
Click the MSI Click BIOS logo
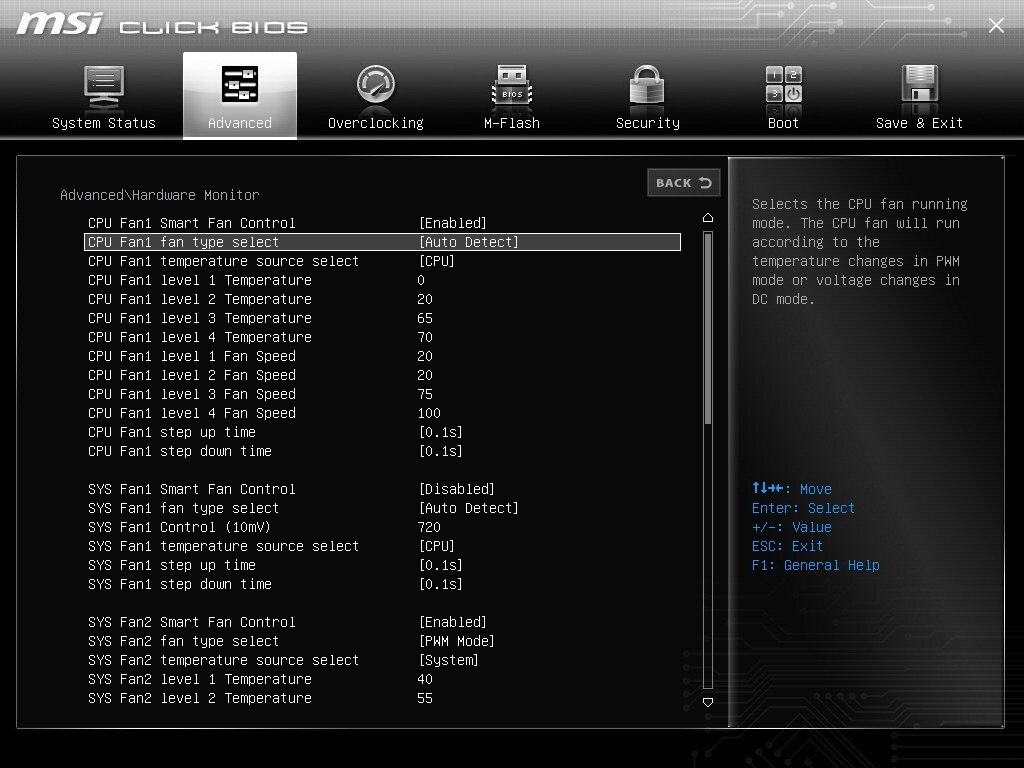coord(162,25)
